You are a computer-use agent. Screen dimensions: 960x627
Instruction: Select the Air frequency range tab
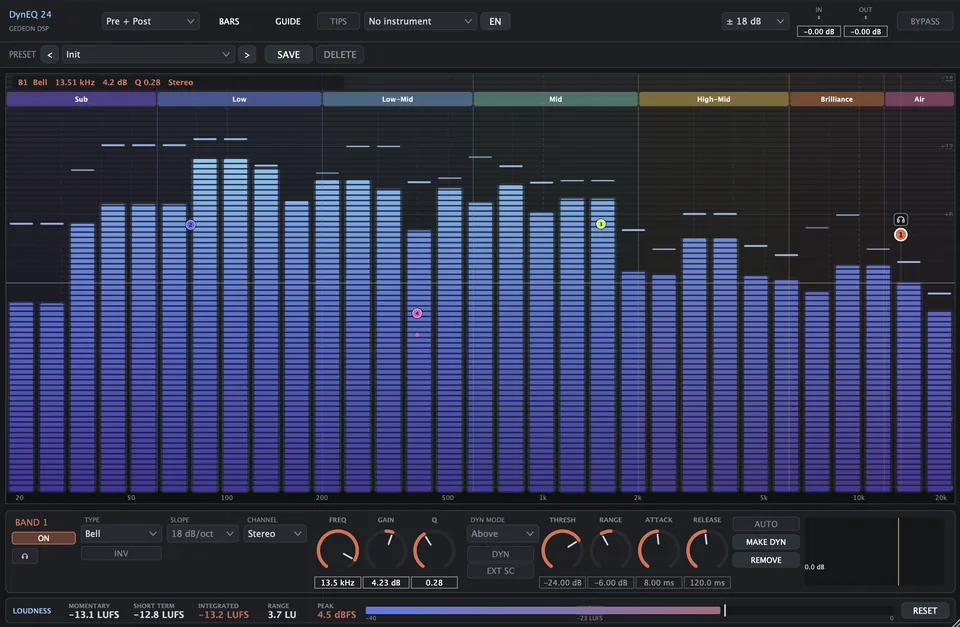(x=919, y=99)
